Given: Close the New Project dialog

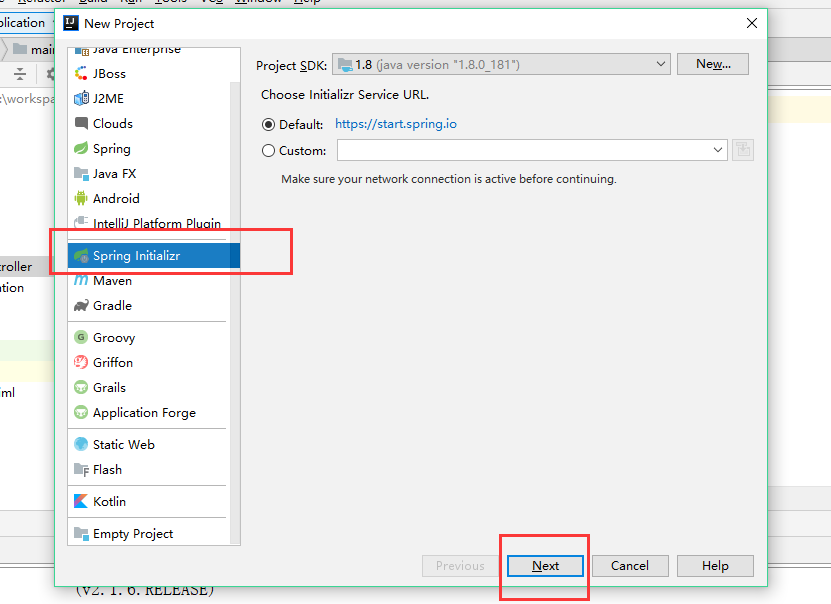Looking at the screenshot, I should [752, 23].
